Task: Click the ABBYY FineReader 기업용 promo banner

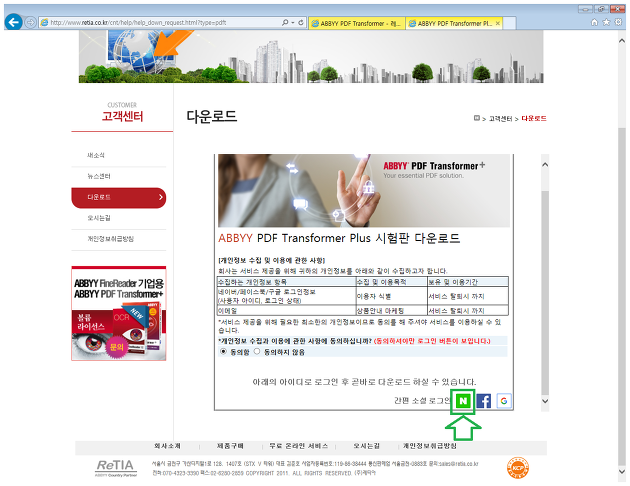Action: tap(119, 313)
